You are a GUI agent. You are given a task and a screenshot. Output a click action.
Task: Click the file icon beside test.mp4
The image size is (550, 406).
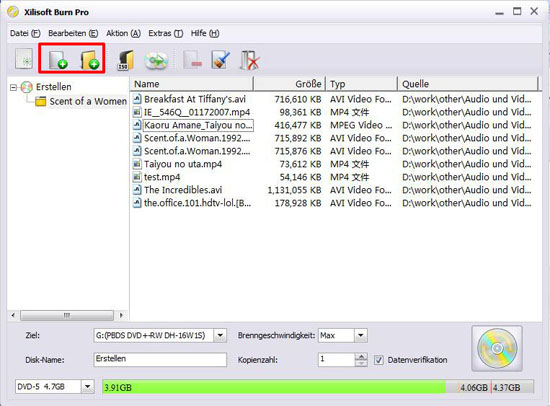(137, 177)
